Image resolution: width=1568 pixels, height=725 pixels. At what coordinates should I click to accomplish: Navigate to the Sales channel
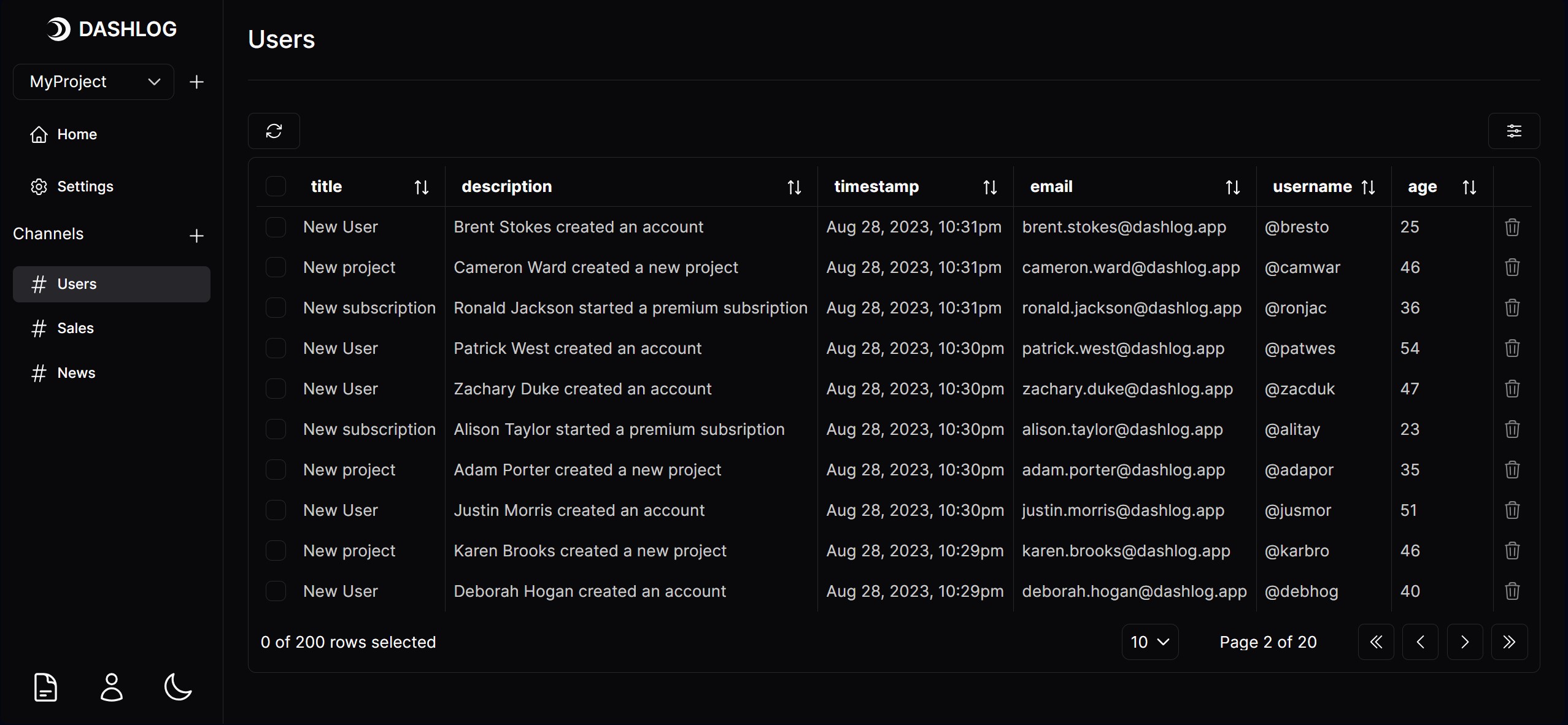pos(76,328)
